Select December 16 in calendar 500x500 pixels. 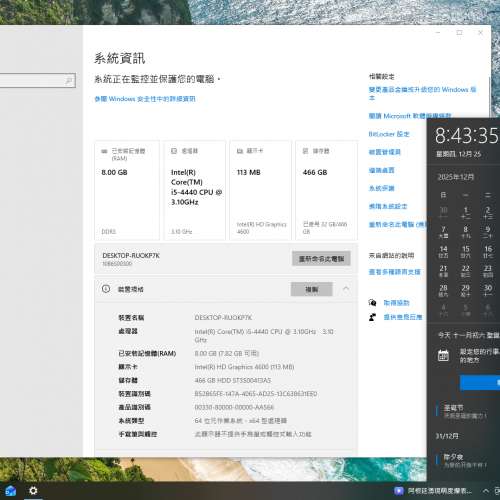[488, 252]
